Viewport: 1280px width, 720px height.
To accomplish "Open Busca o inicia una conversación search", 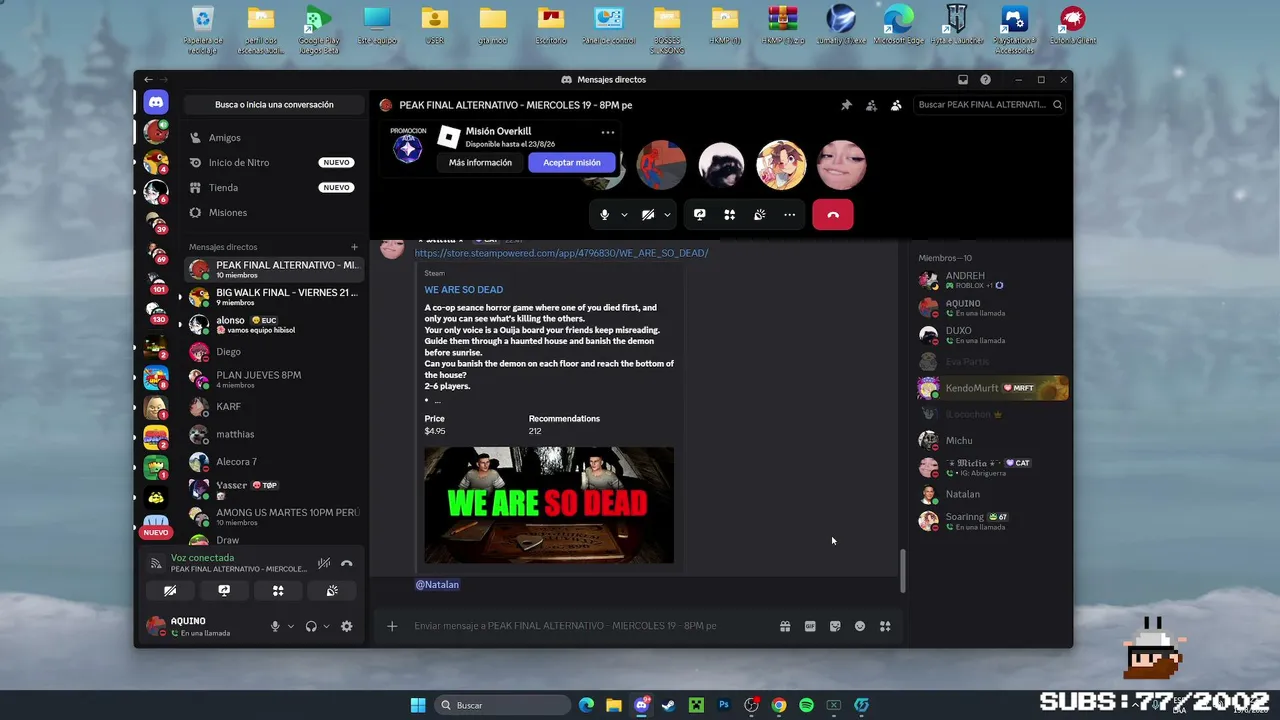I will point(274,105).
